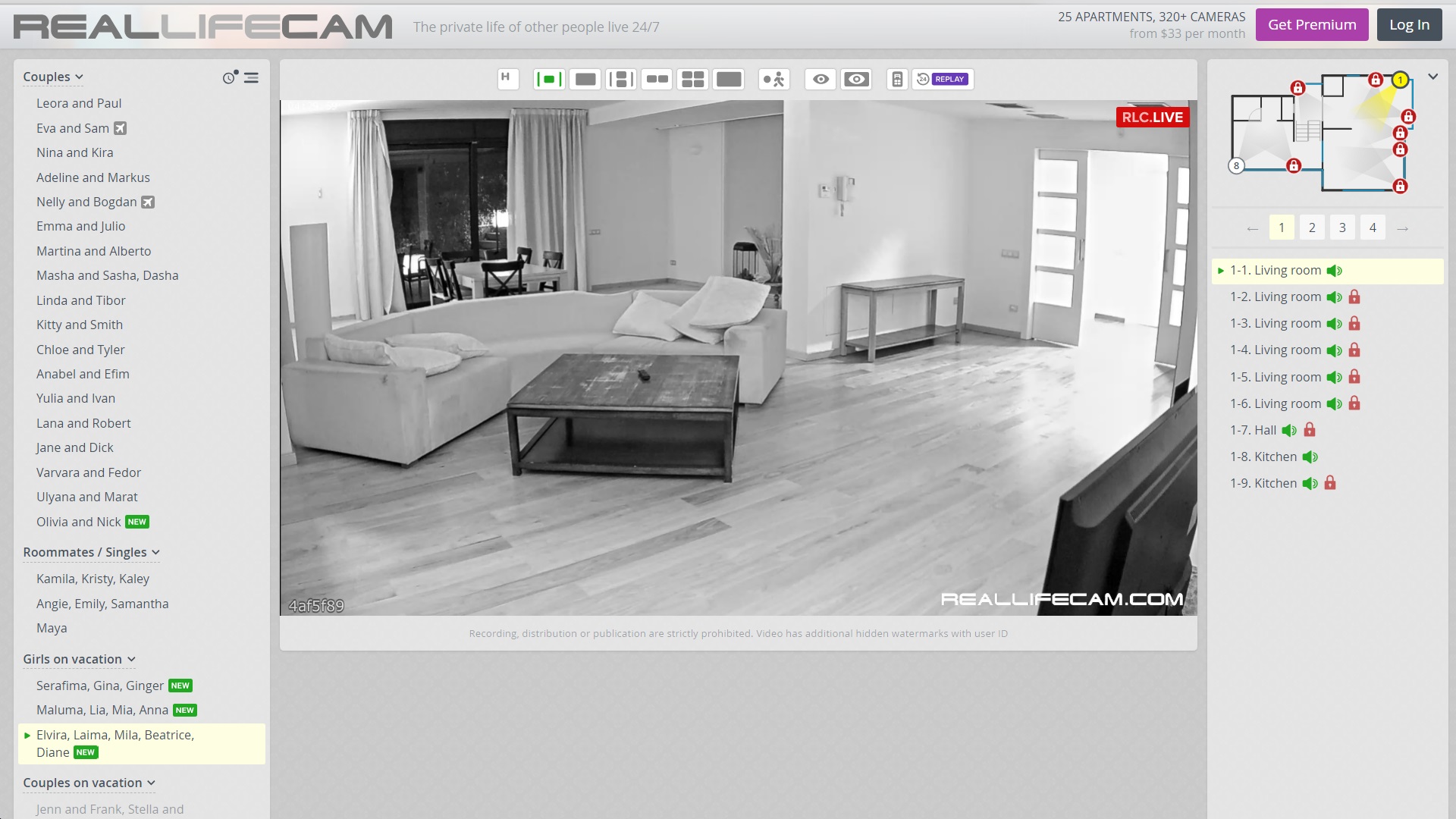Viewport: 1456px width, 819px height.
Task: Choose the side-by-side two-view layout
Action: click(657, 79)
